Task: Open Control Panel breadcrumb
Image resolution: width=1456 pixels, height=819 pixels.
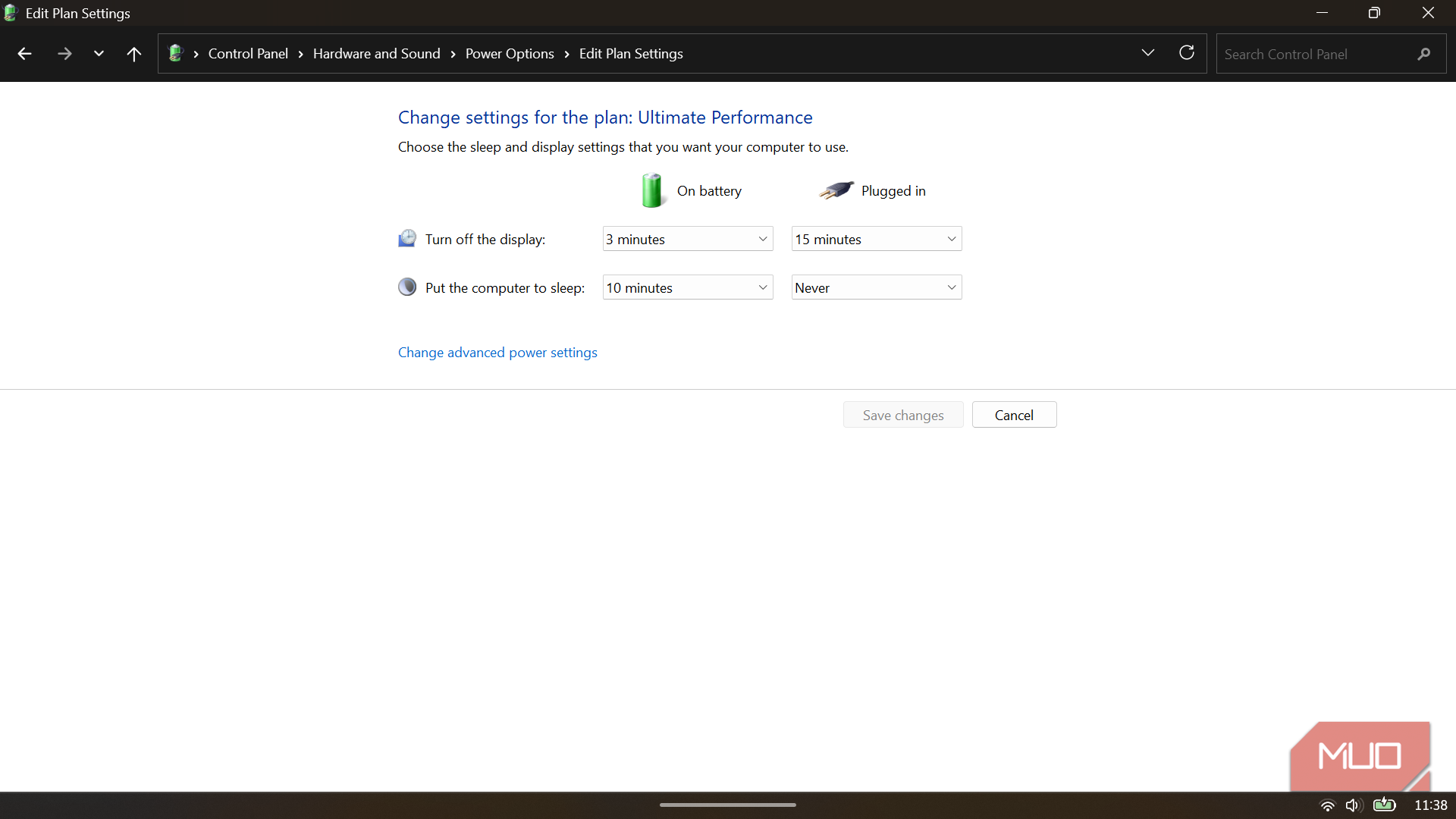Action: (248, 54)
